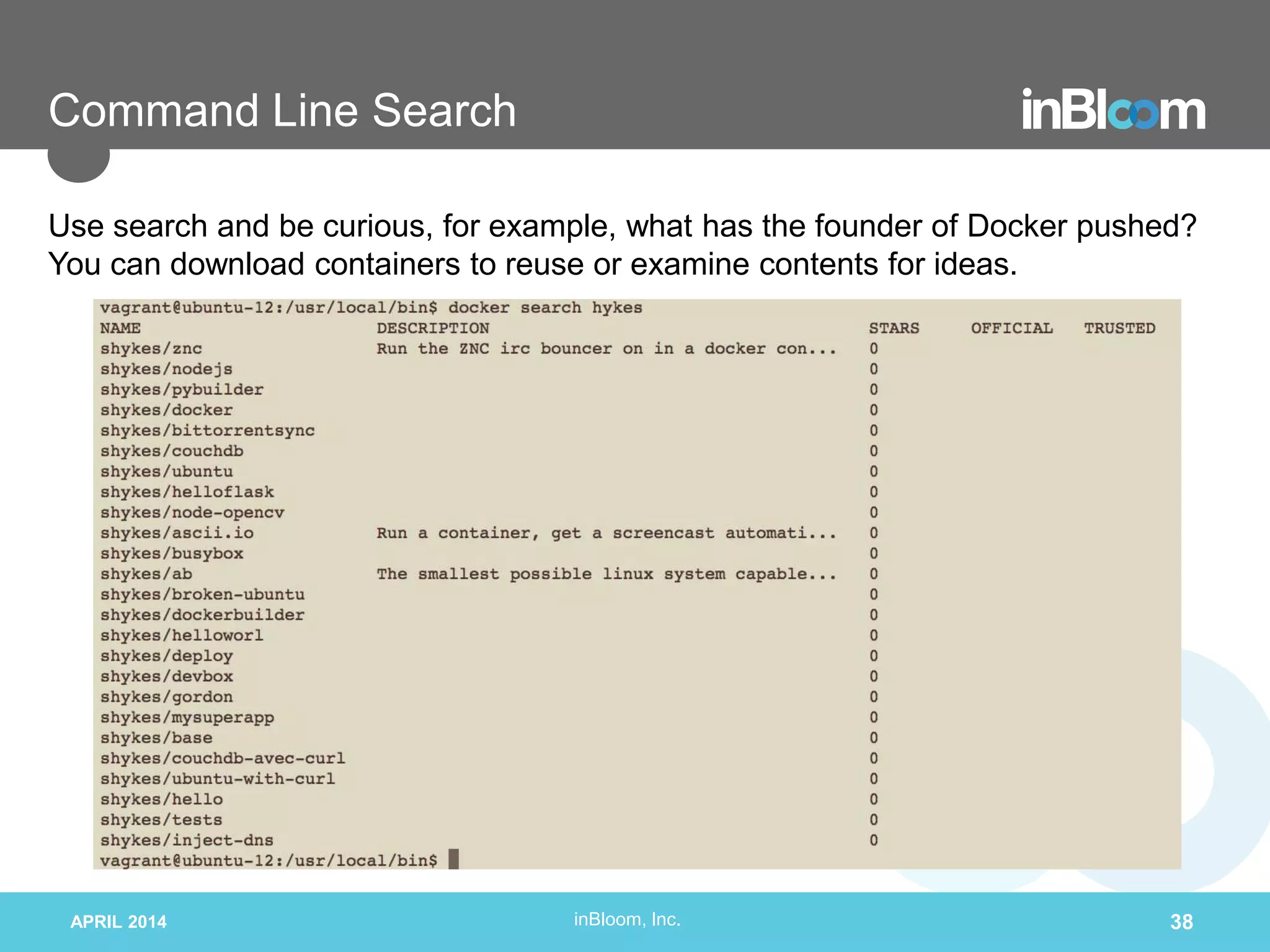Click the shykes/deploy entry

click(166, 656)
